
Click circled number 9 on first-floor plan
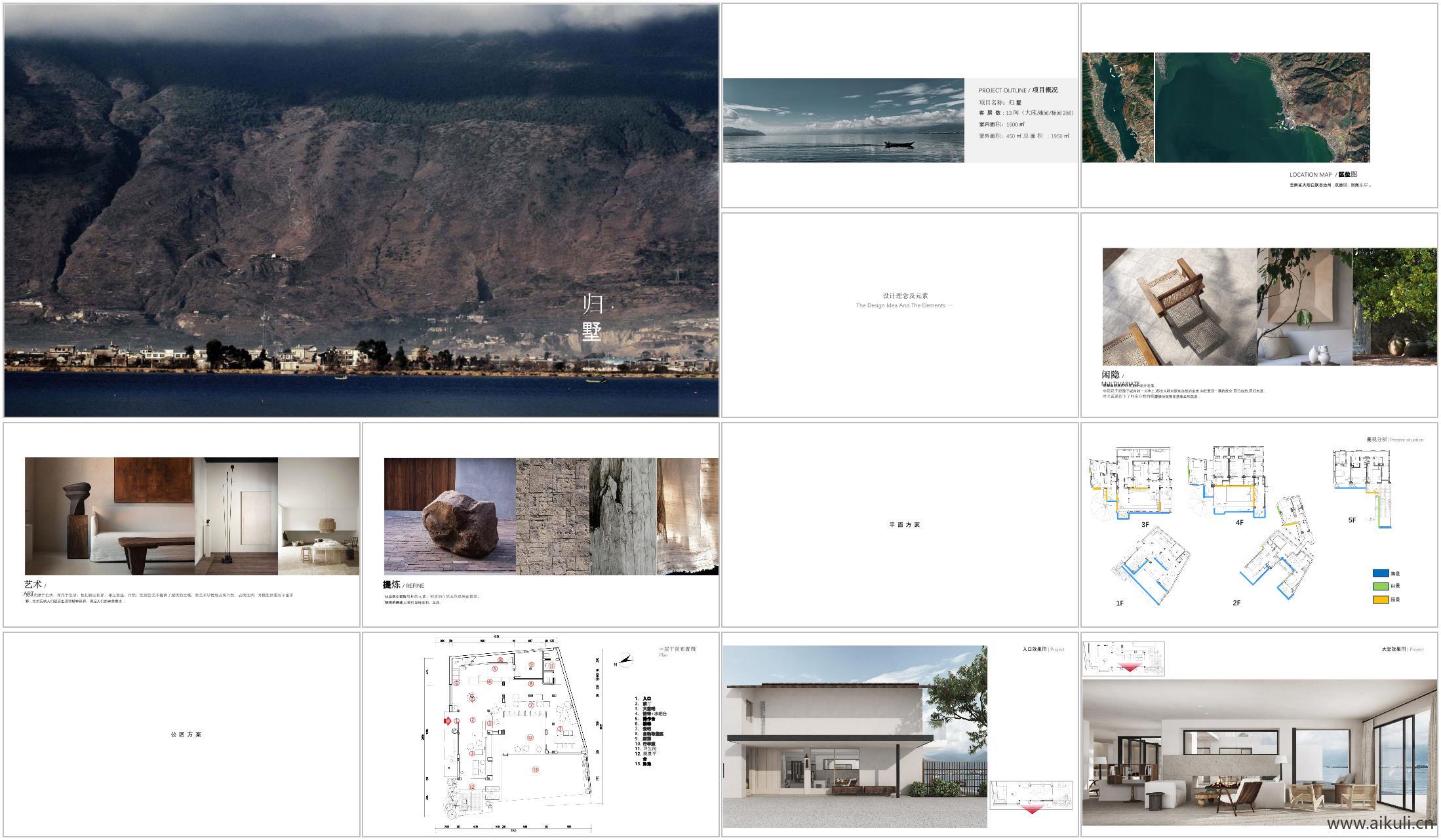tap(532, 665)
